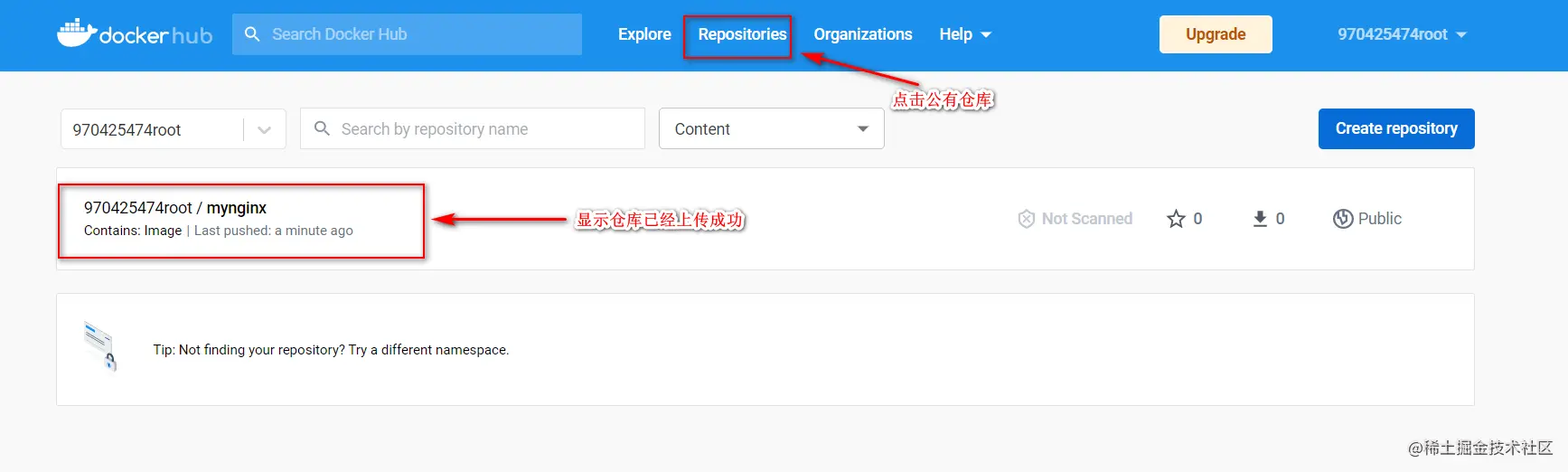Click the download count icon for mynginx
Viewport: 1568px width, 472px height.
(1260, 219)
